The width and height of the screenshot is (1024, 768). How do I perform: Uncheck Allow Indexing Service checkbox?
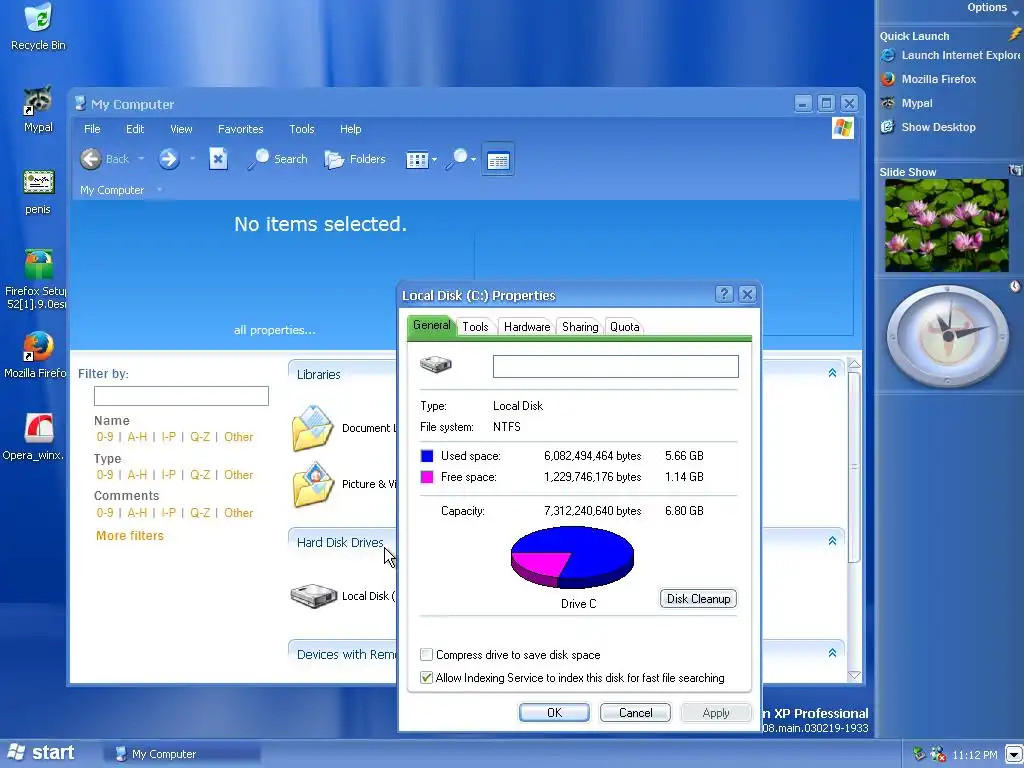(x=426, y=677)
